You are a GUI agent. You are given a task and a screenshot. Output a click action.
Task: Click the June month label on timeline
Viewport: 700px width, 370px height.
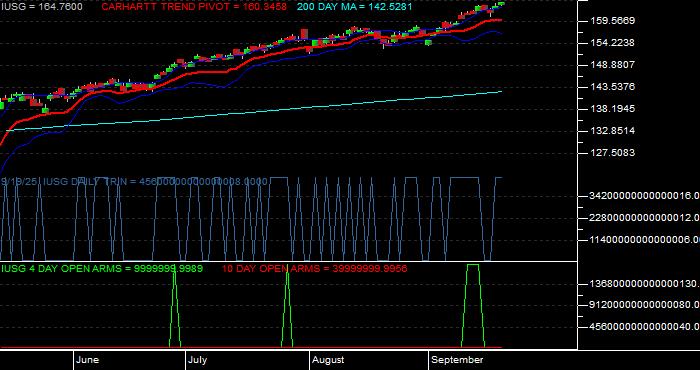tap(88, 360)
